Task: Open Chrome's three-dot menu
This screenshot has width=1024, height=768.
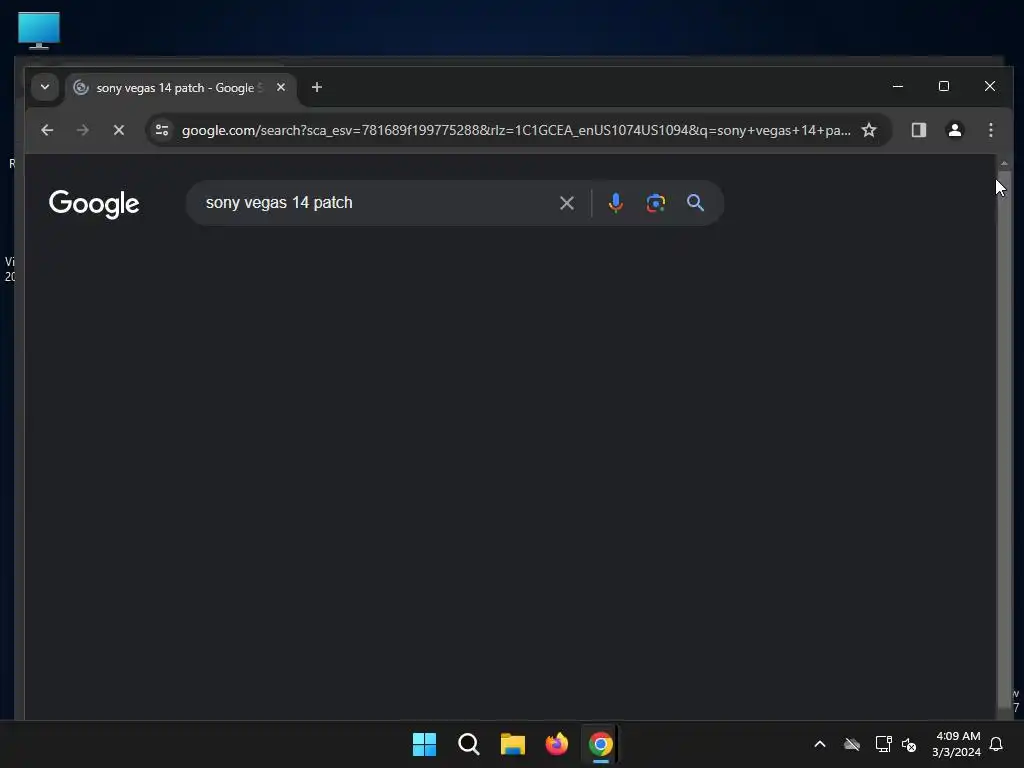Action: [x=991, y=130]
